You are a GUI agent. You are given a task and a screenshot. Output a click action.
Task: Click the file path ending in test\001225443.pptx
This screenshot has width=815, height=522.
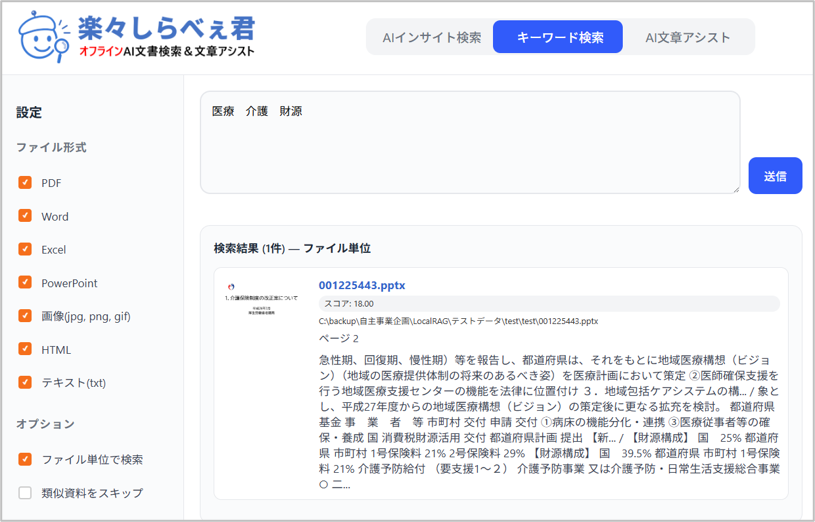click(458, 321)
